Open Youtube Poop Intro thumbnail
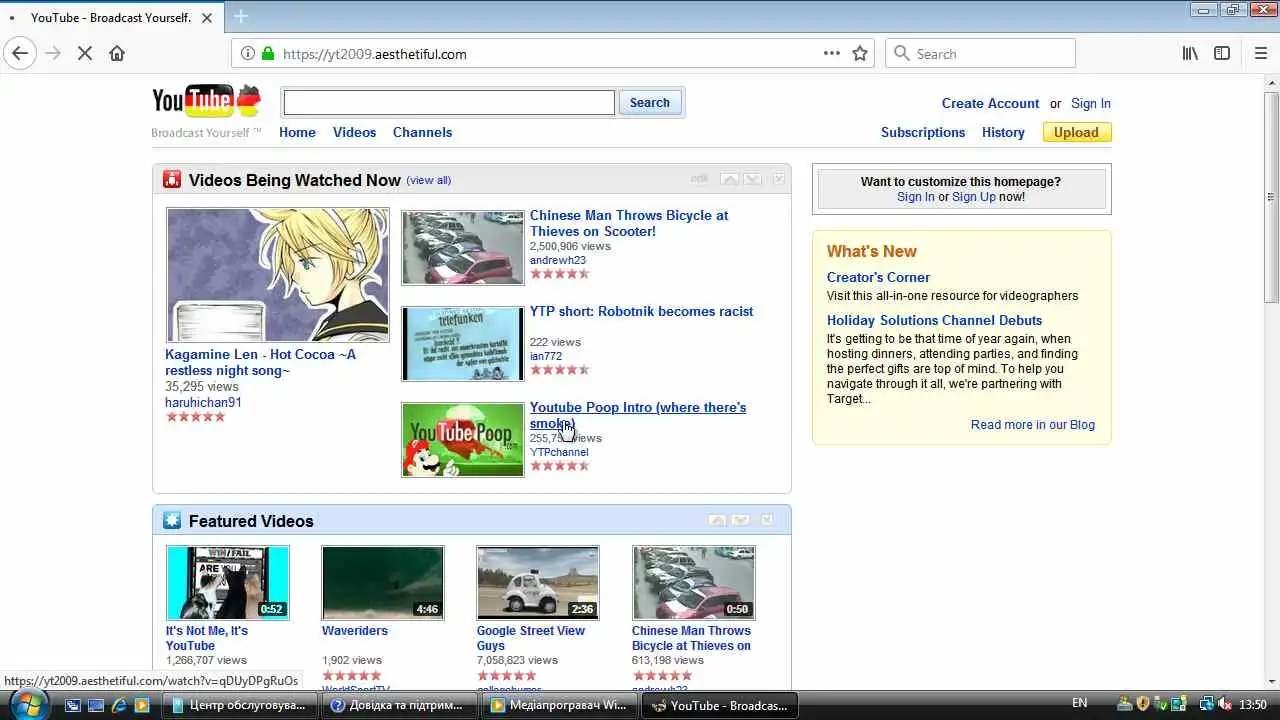1280x720 pixels. click(x=462, y=440)
